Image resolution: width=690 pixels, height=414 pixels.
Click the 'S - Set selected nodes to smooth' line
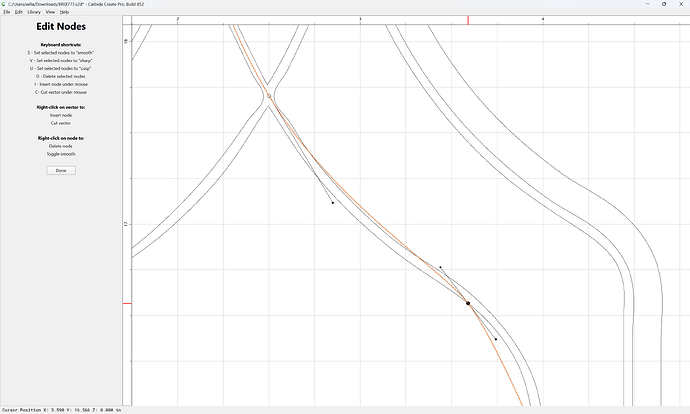coord(61,53)
